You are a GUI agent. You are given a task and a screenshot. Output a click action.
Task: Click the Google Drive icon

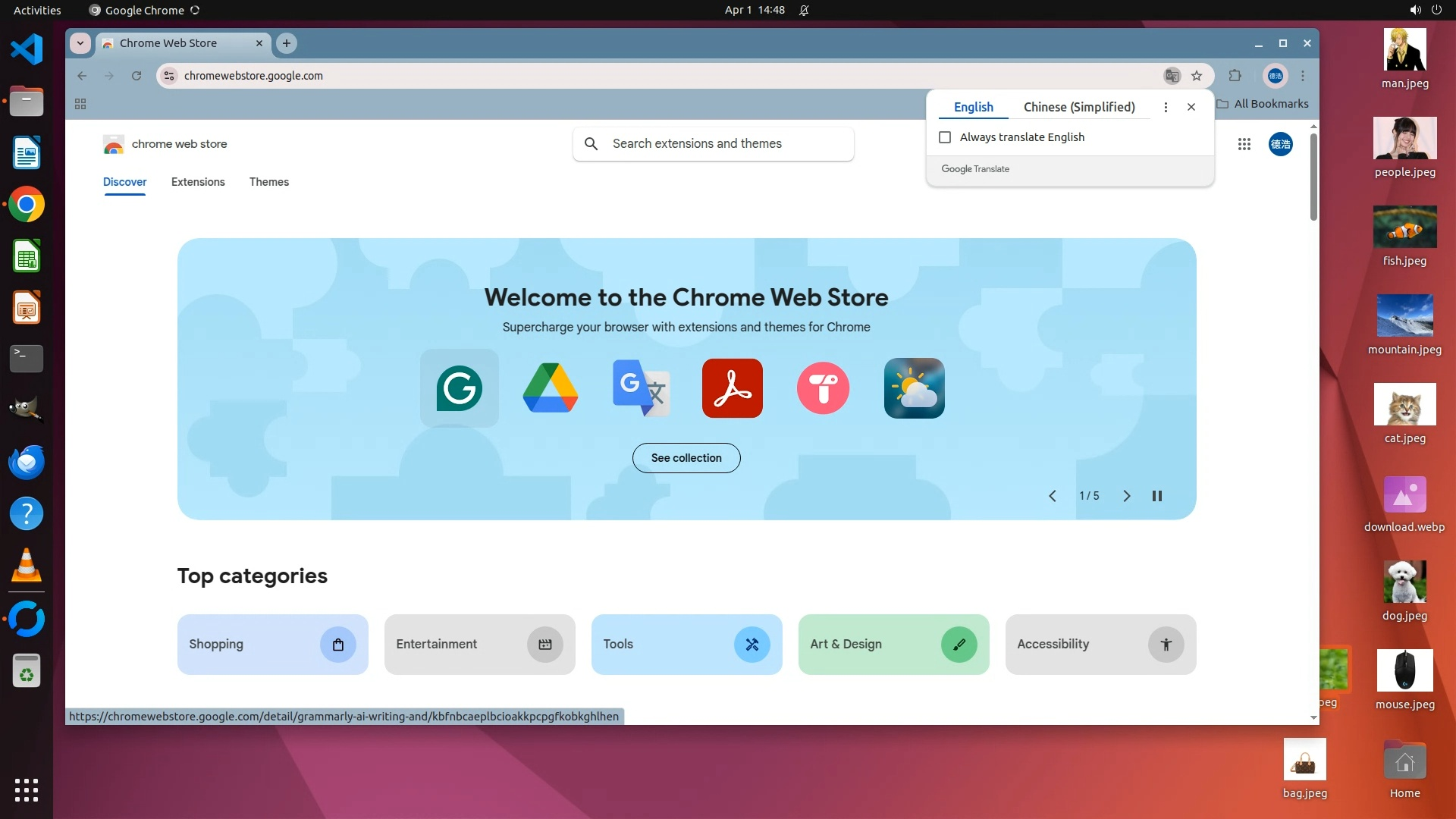551,388
